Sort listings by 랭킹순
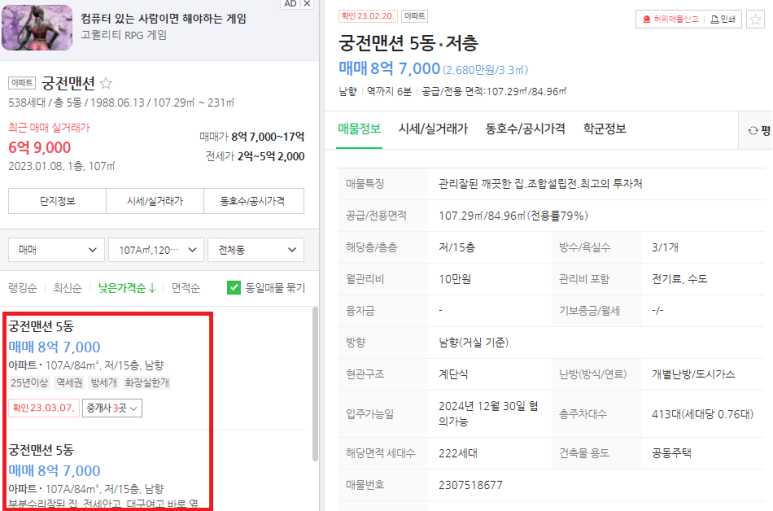 point(23,288)
